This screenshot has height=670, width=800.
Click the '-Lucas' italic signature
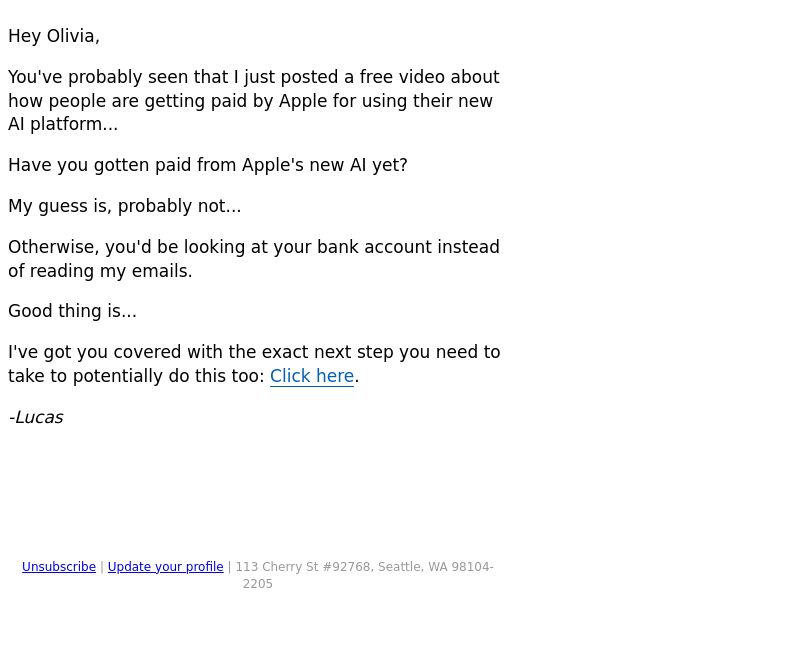click(x=36, y=417)
